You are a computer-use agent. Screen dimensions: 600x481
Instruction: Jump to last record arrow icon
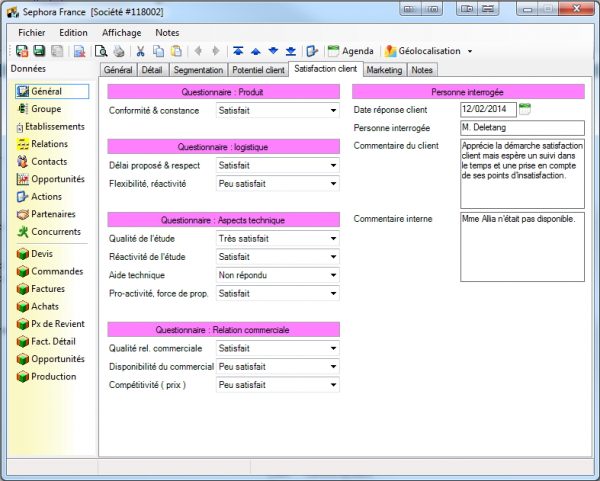pos(291,51)
